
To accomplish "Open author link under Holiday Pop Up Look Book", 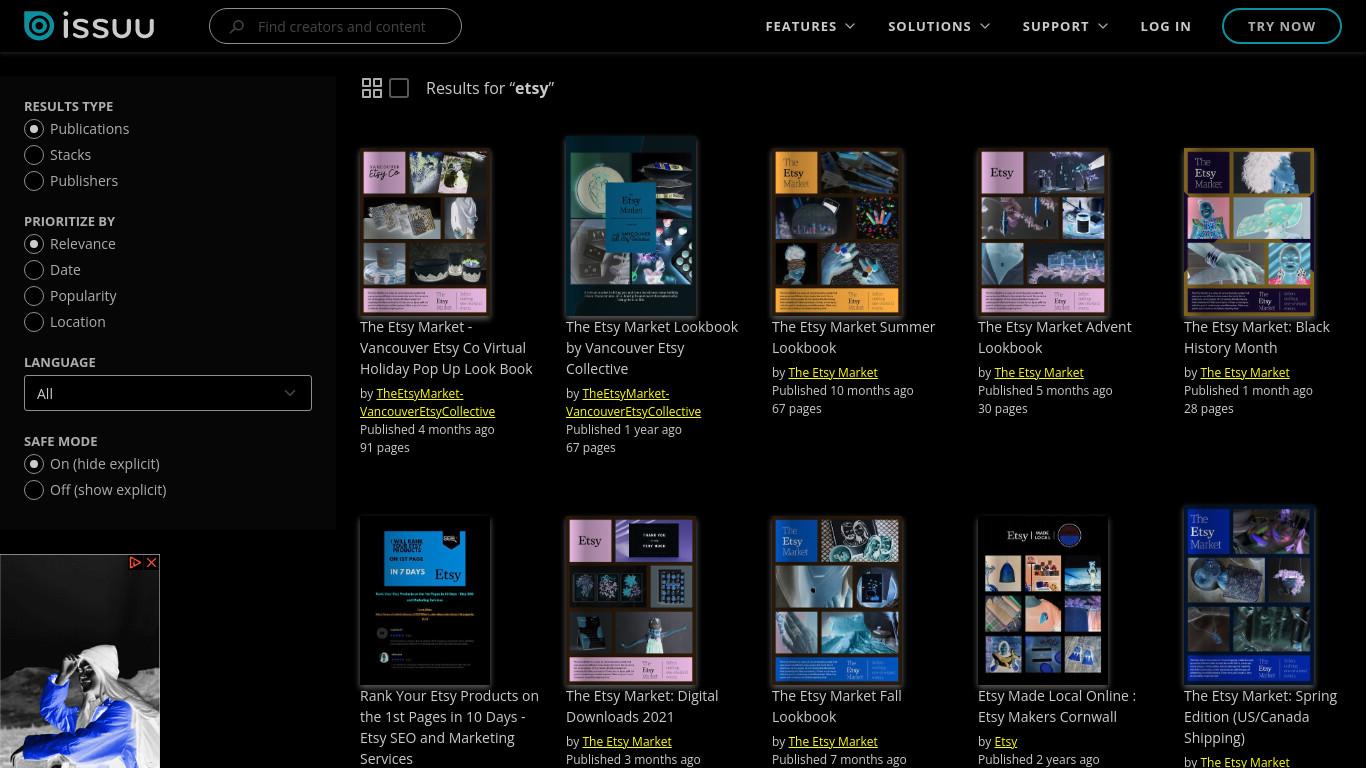I will point(427,402).
